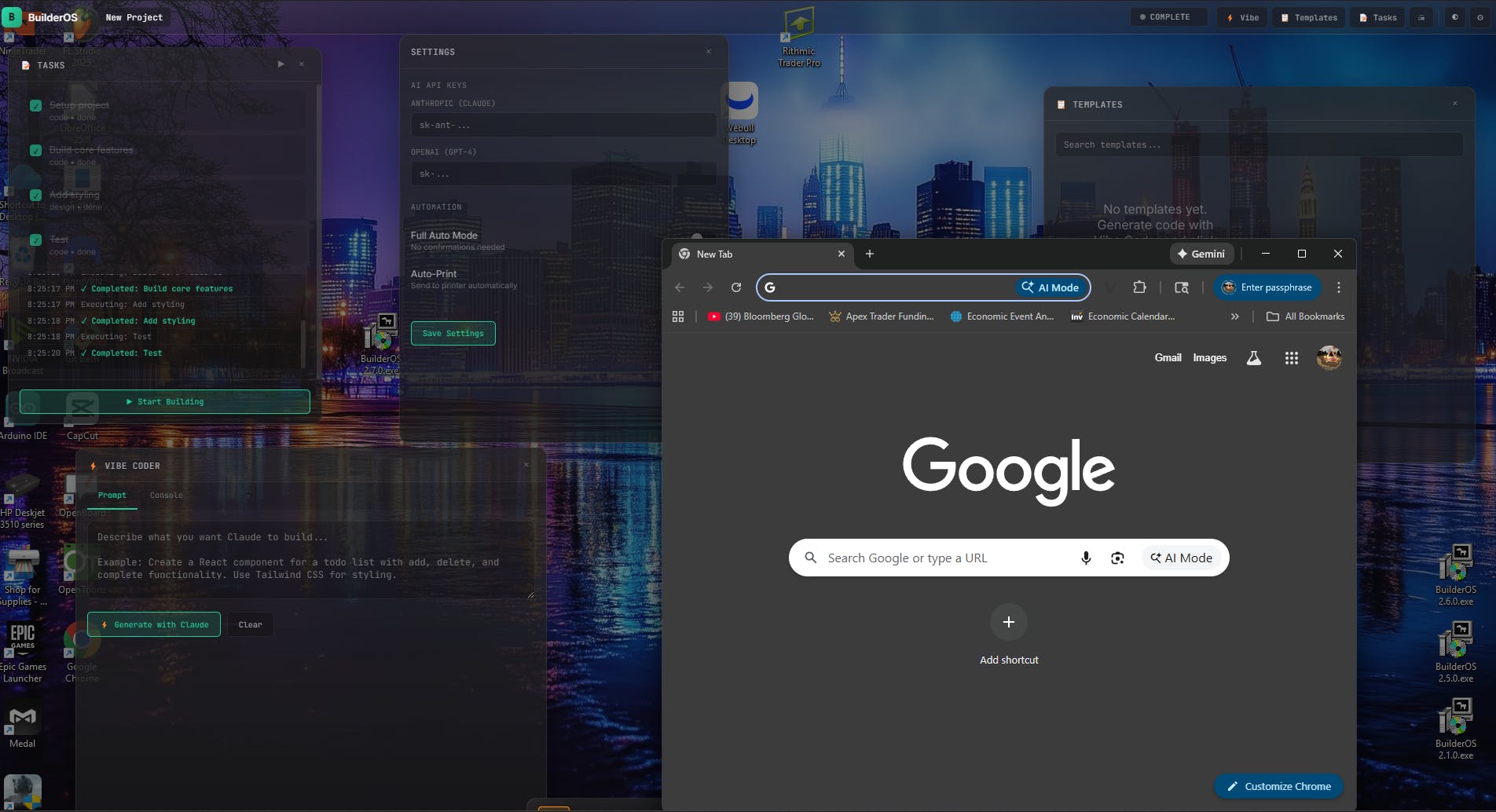Open Search Labs flask icon

pyautogui.click(x=1254, y=358)
